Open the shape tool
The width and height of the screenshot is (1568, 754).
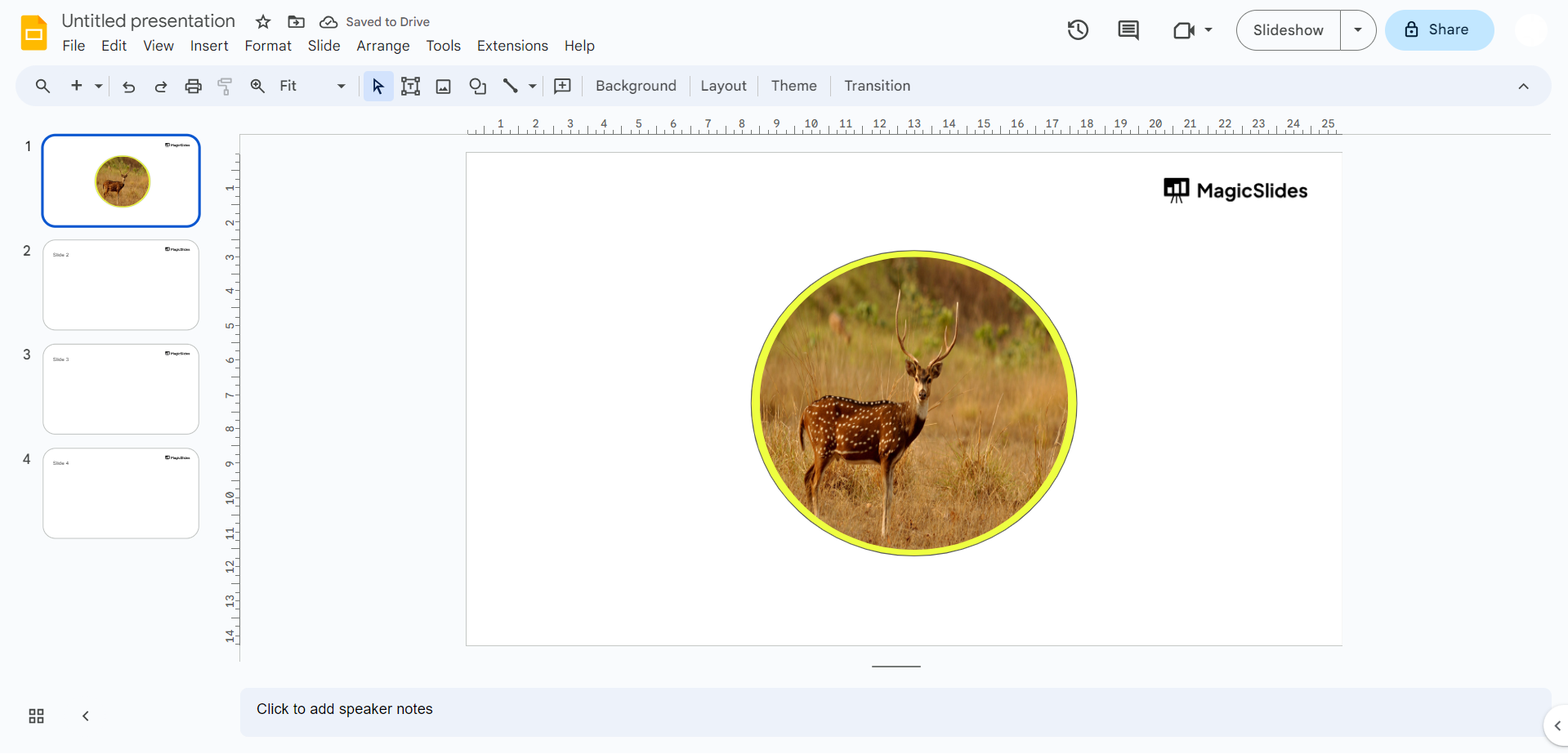477,87
